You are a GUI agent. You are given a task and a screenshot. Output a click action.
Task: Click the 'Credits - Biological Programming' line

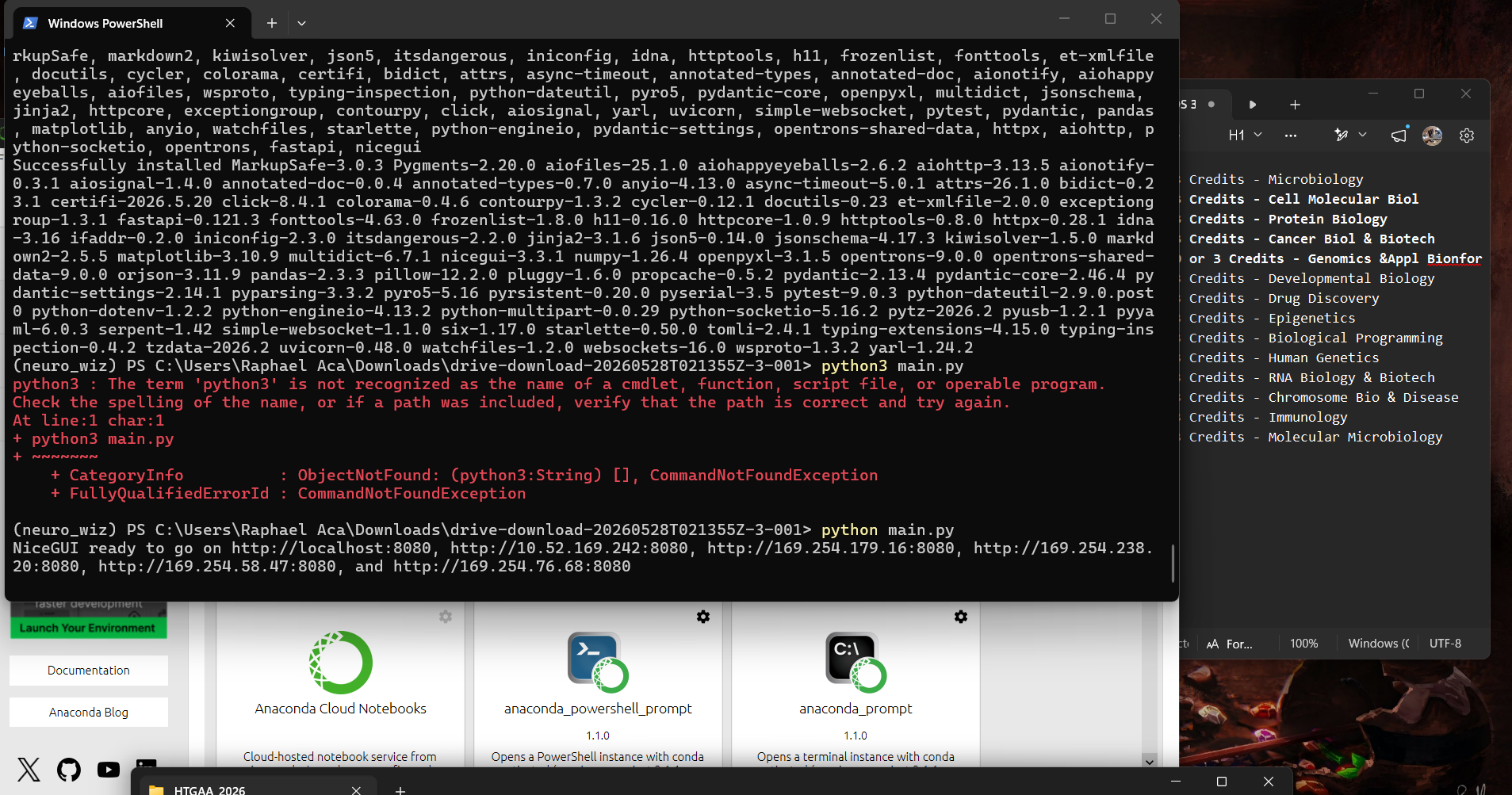tap(1316, 338)
